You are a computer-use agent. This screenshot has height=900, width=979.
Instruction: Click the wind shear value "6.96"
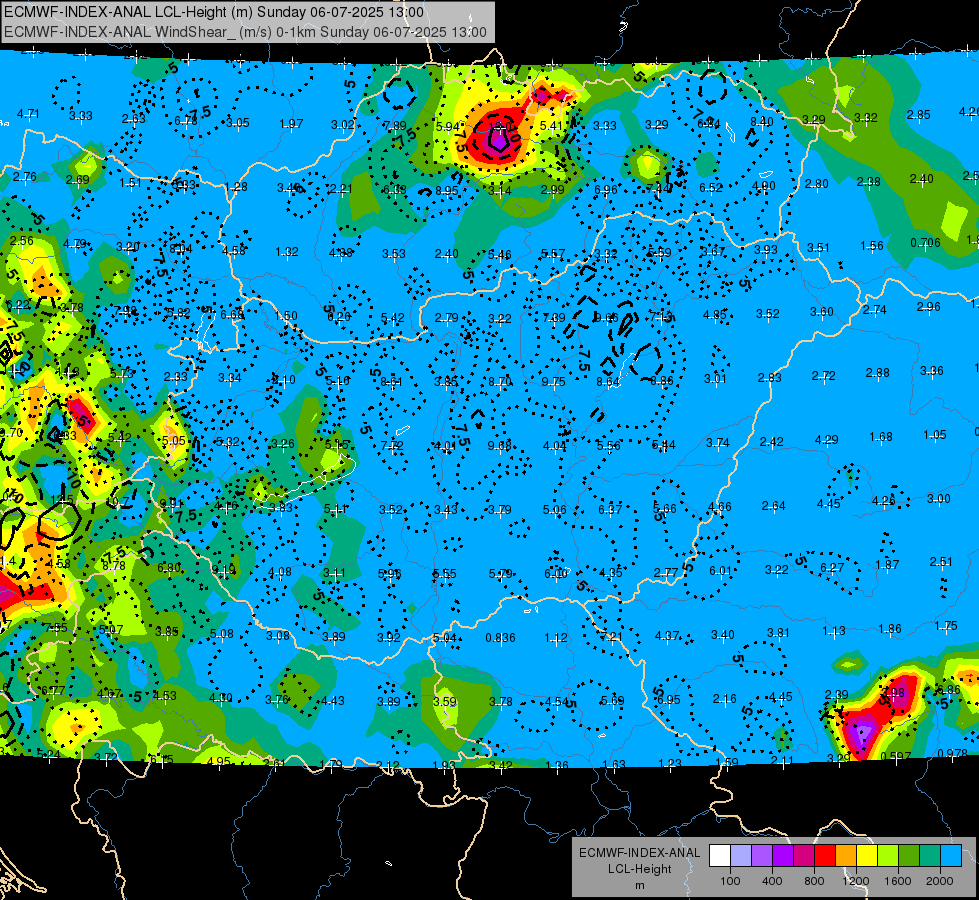[606, 189]
